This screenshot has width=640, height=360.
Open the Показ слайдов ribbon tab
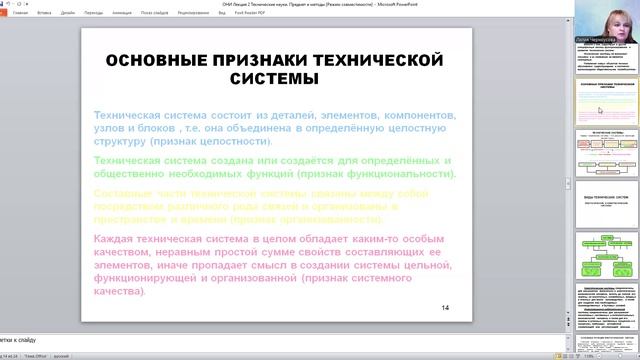tap(154, 13)
